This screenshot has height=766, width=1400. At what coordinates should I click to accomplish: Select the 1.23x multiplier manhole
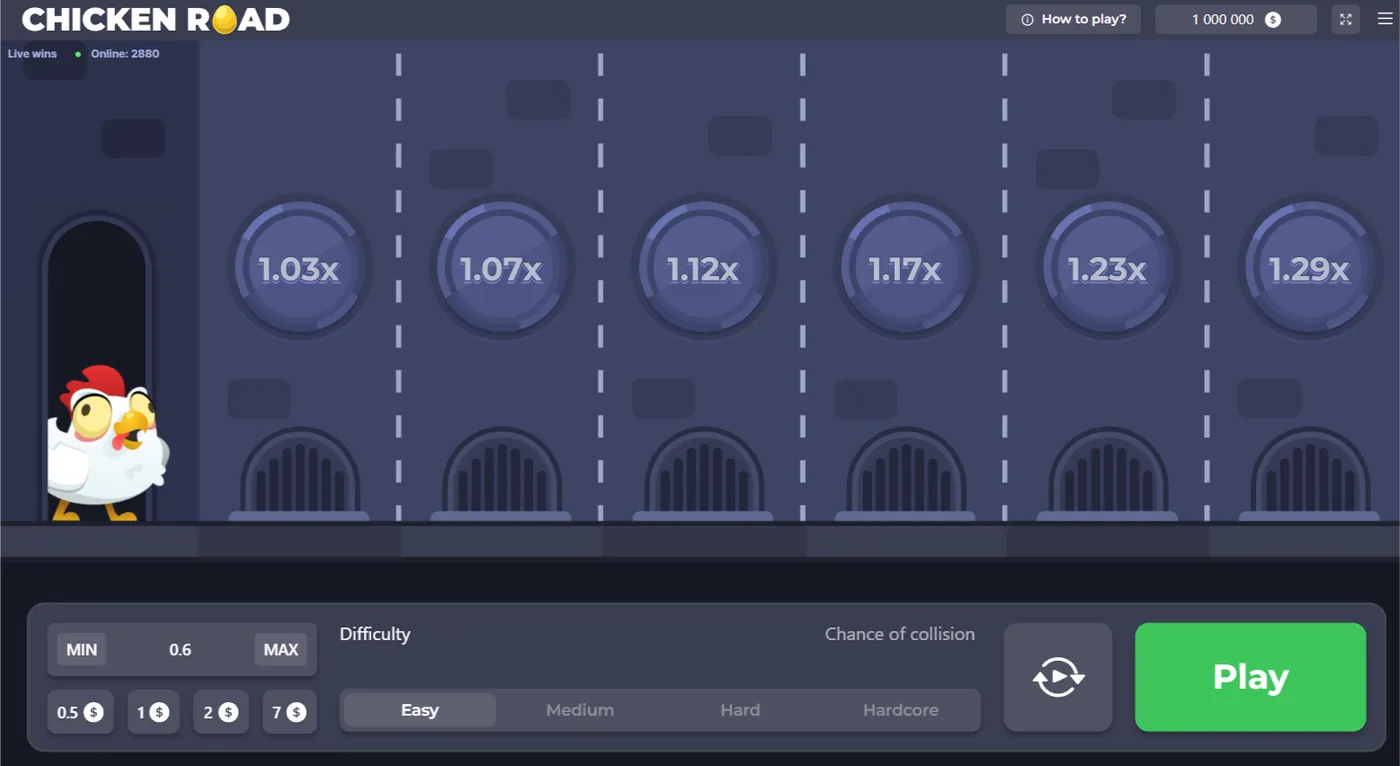[1107, 268]
